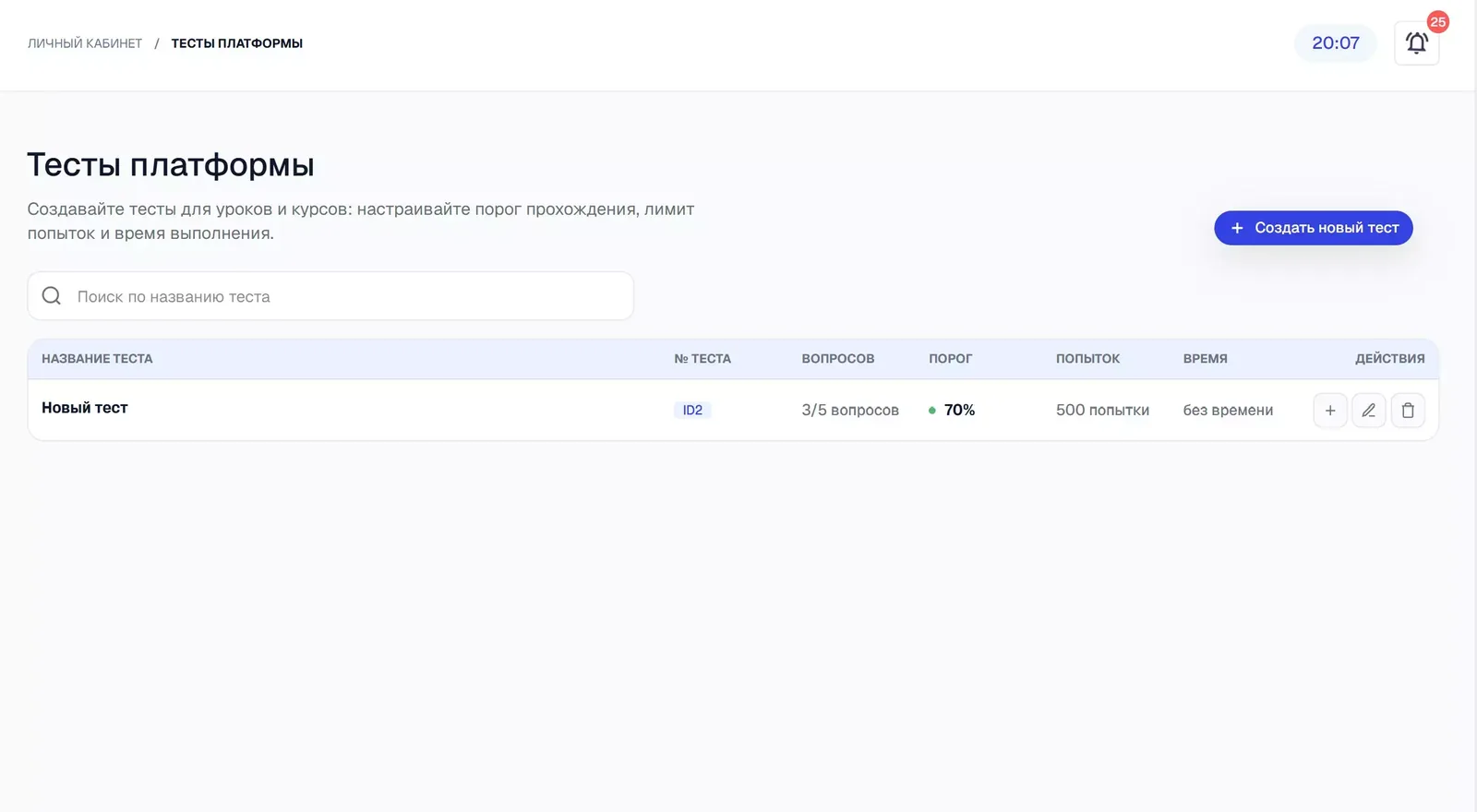Click the Тесты платформы breadcrumb
This screenshot has width=1477, height=812.
pyautogui.click(x=237, y=43)
